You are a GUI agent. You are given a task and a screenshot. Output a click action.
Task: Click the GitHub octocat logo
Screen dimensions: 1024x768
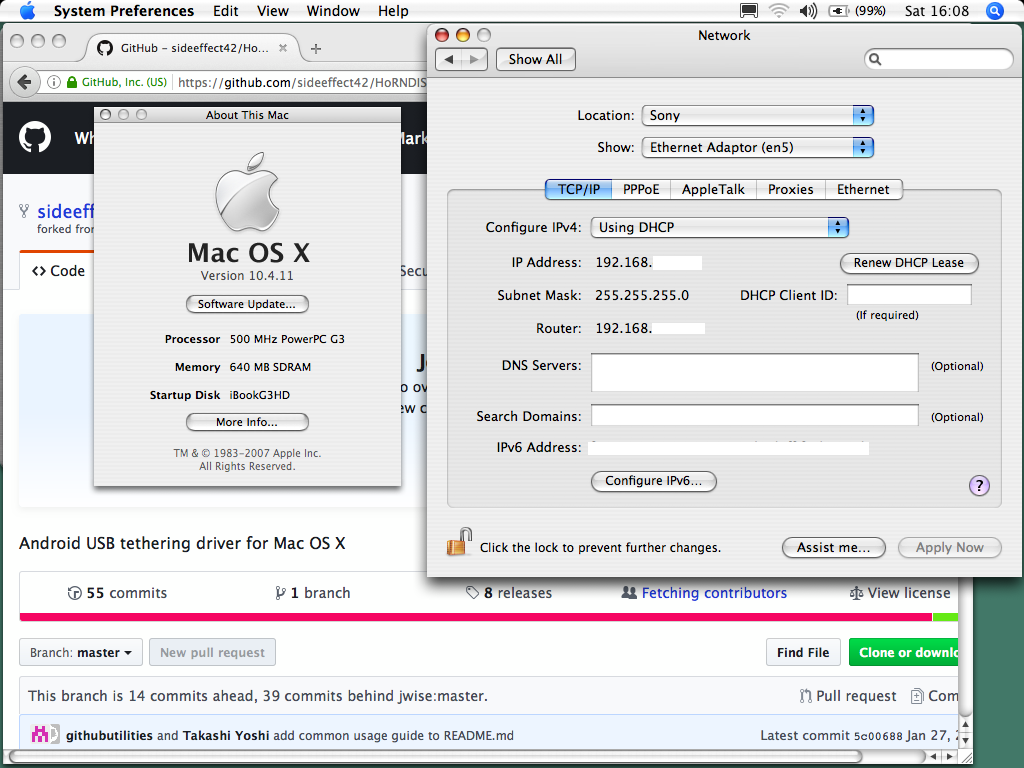35,137
